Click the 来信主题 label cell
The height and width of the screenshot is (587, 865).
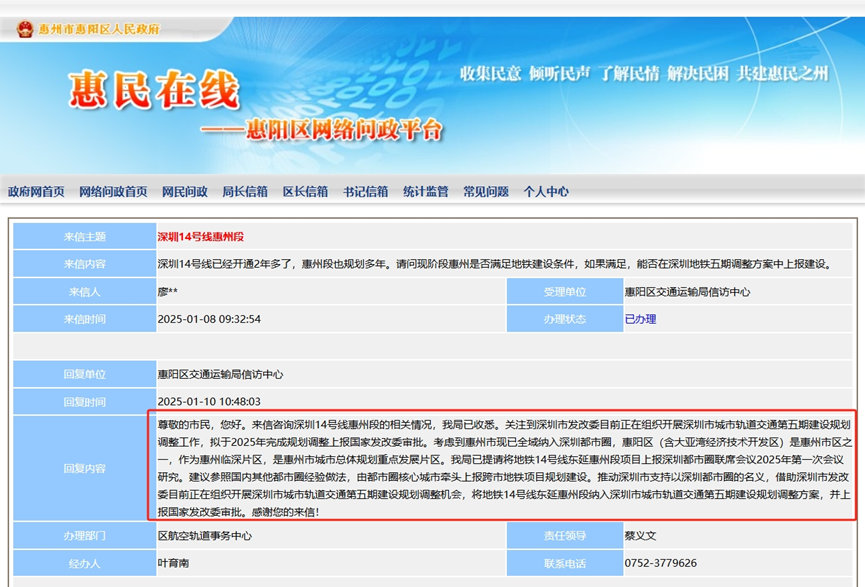pyautogui.click(x=84, y=237)
